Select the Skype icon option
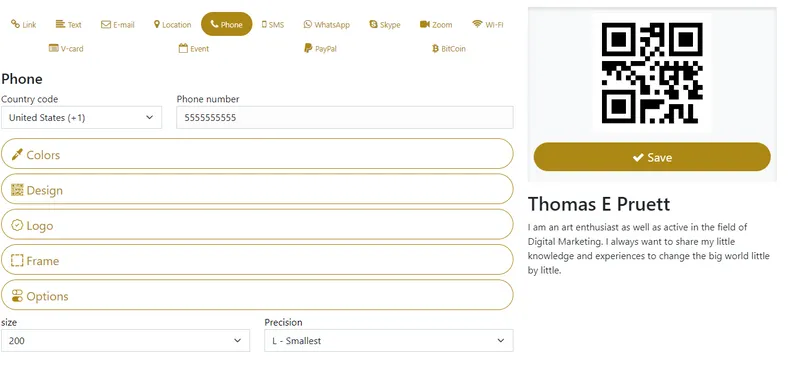This screenshot has width=800, height=389. click(x=373, y=24)
